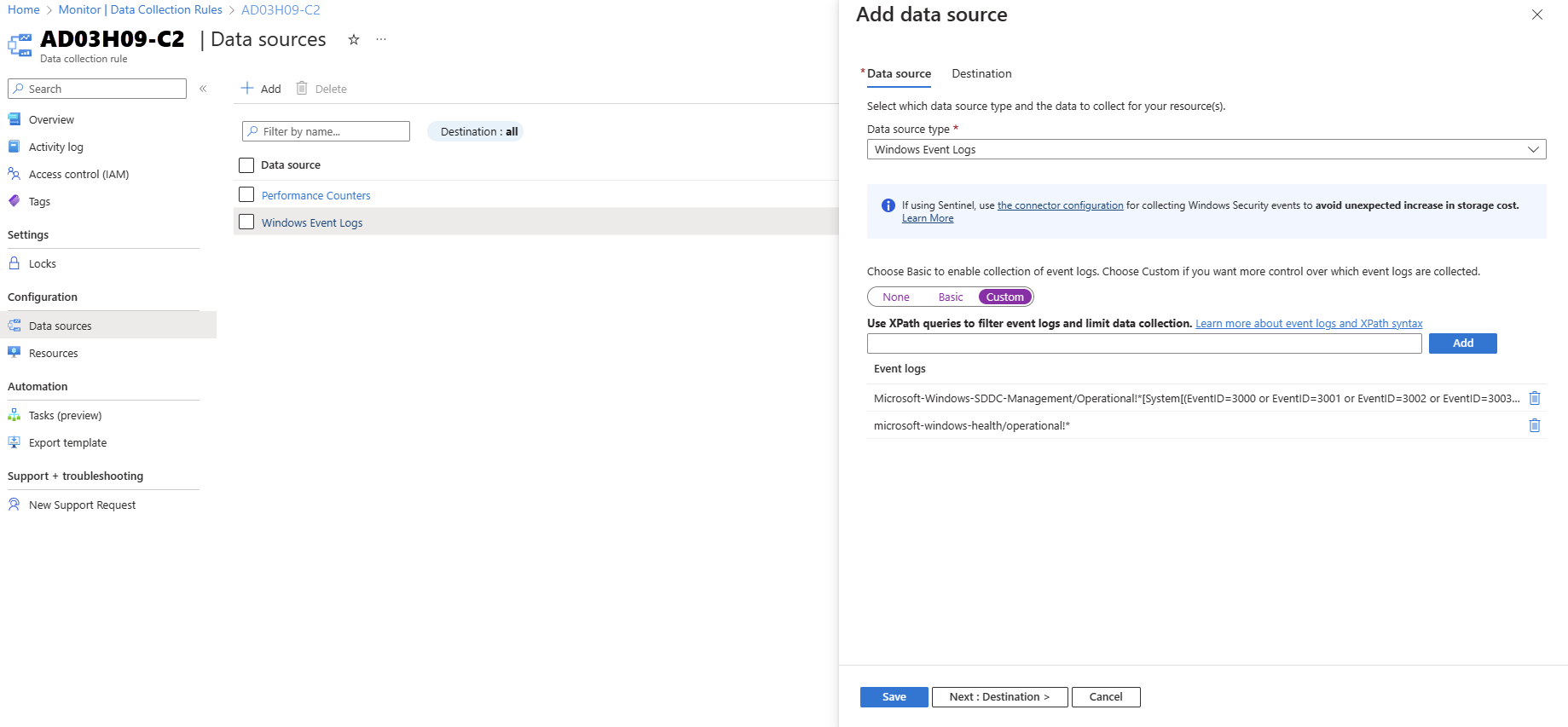This screenshot has height=727, width=1568.
Task: Click the Tags icon
Action: [14, 201]
